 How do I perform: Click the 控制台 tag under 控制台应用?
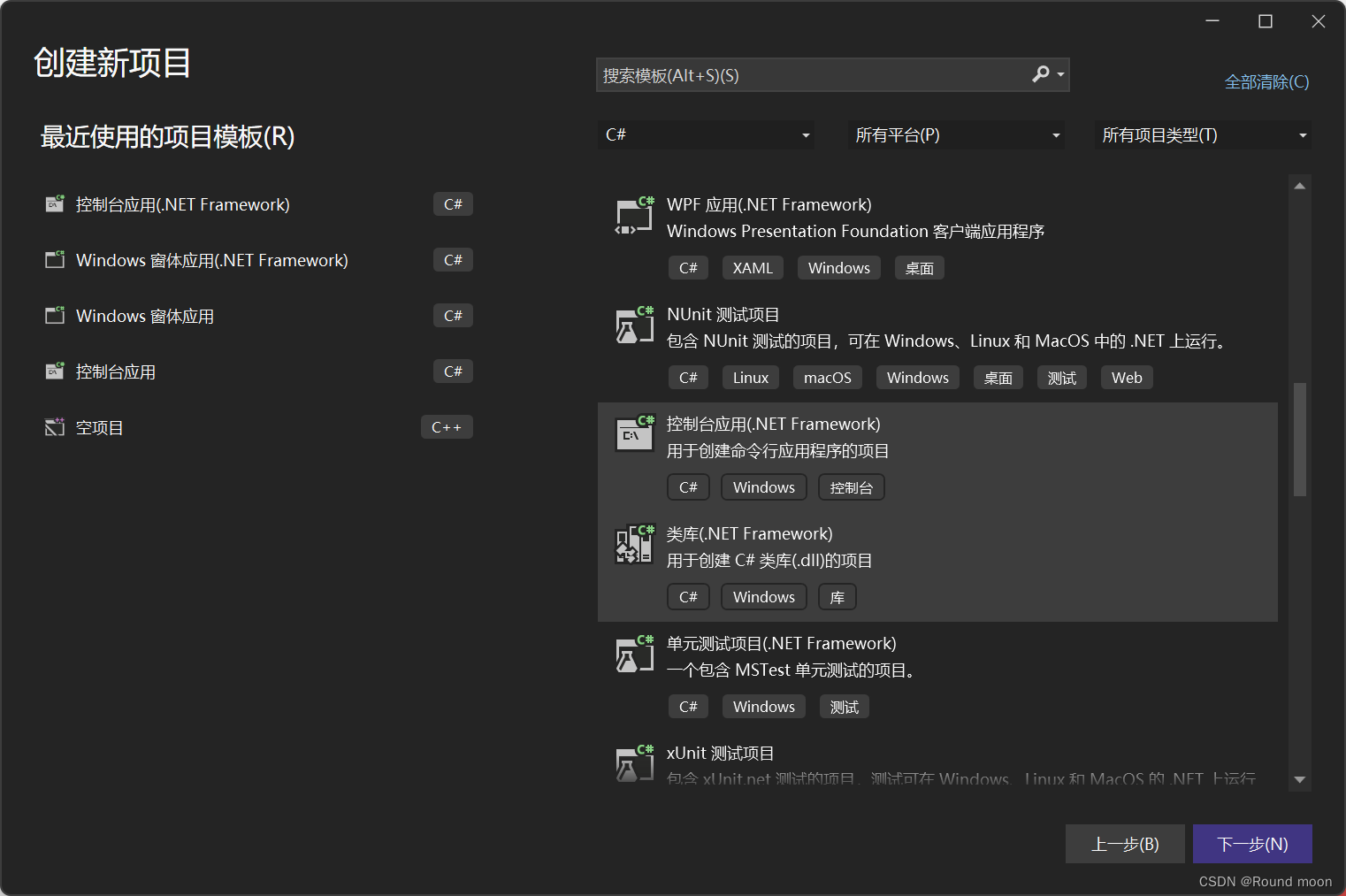click(851, 487)
